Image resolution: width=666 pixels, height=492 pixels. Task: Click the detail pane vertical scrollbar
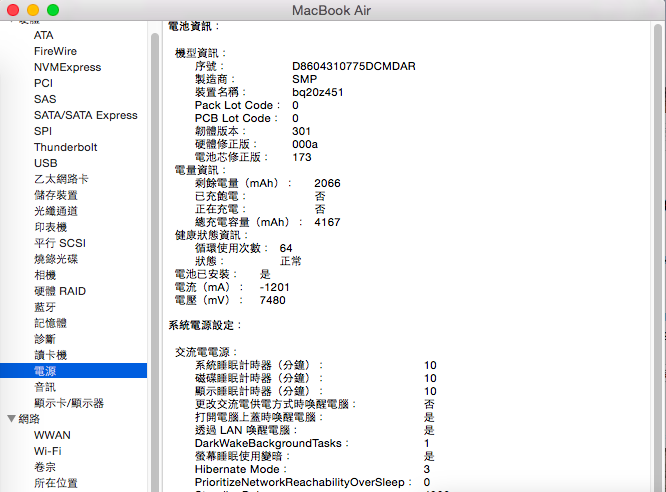pos(658,258)
